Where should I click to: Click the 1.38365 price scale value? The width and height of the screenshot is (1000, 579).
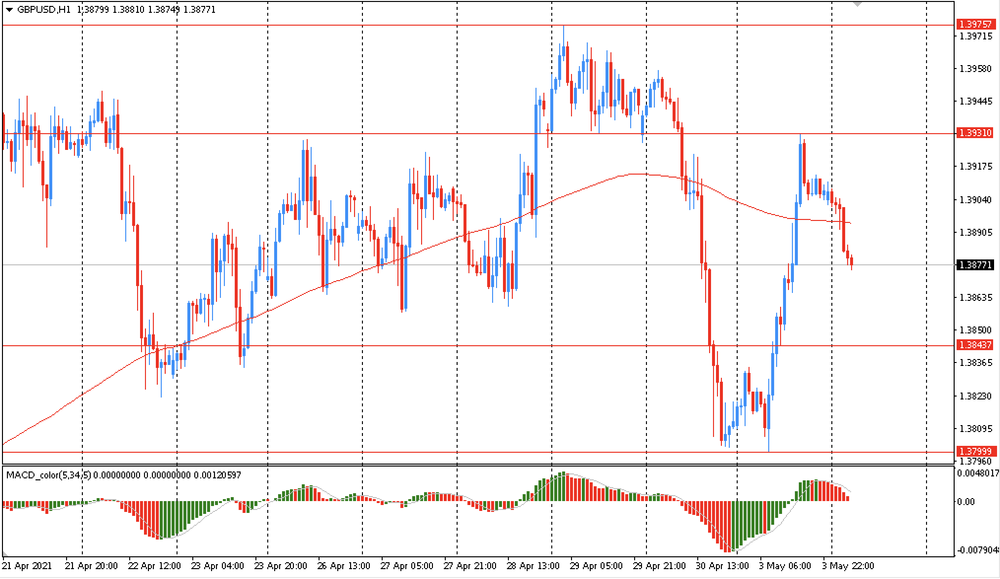(x=976, y=363)
